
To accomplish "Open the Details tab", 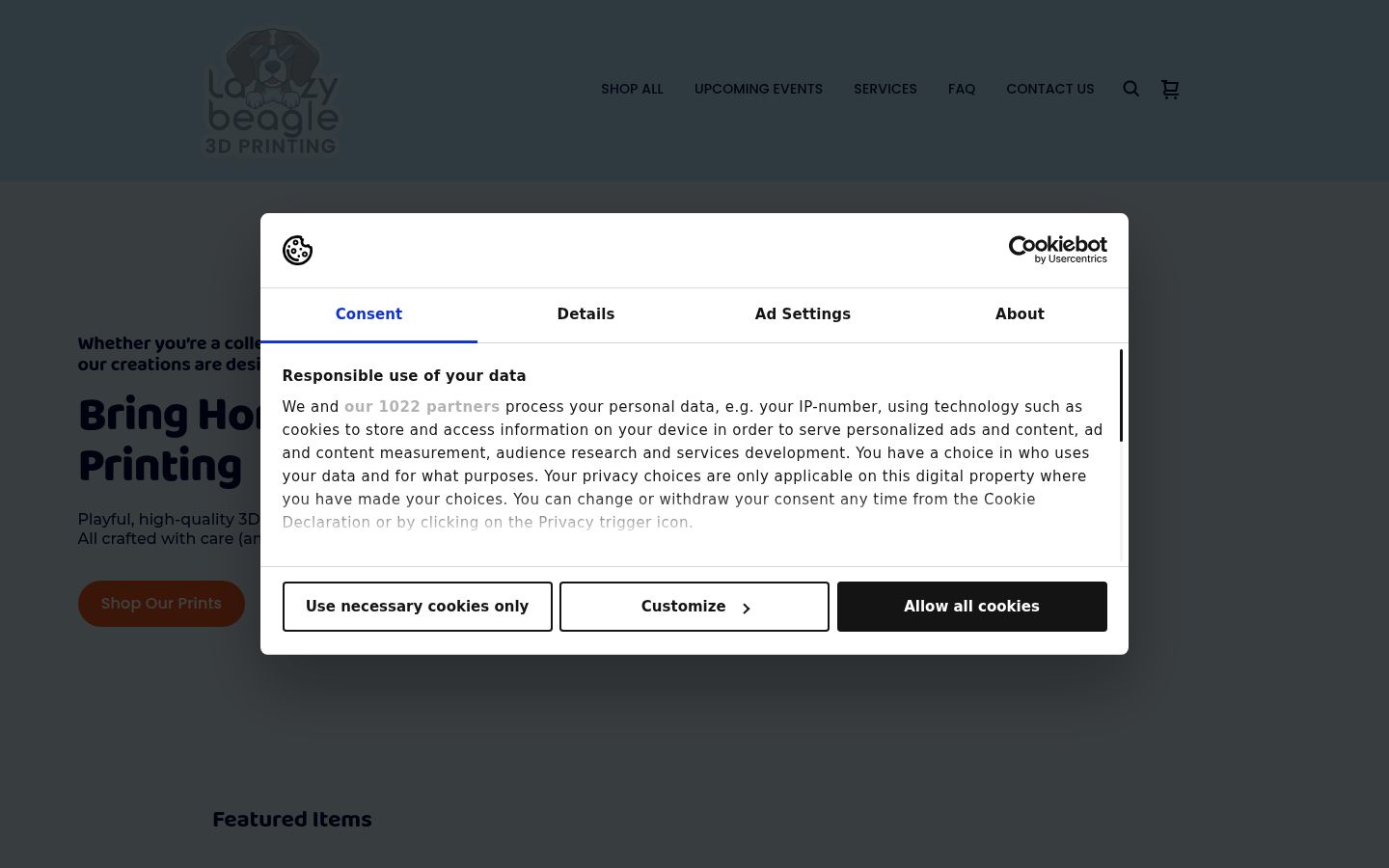I will 586,314.
